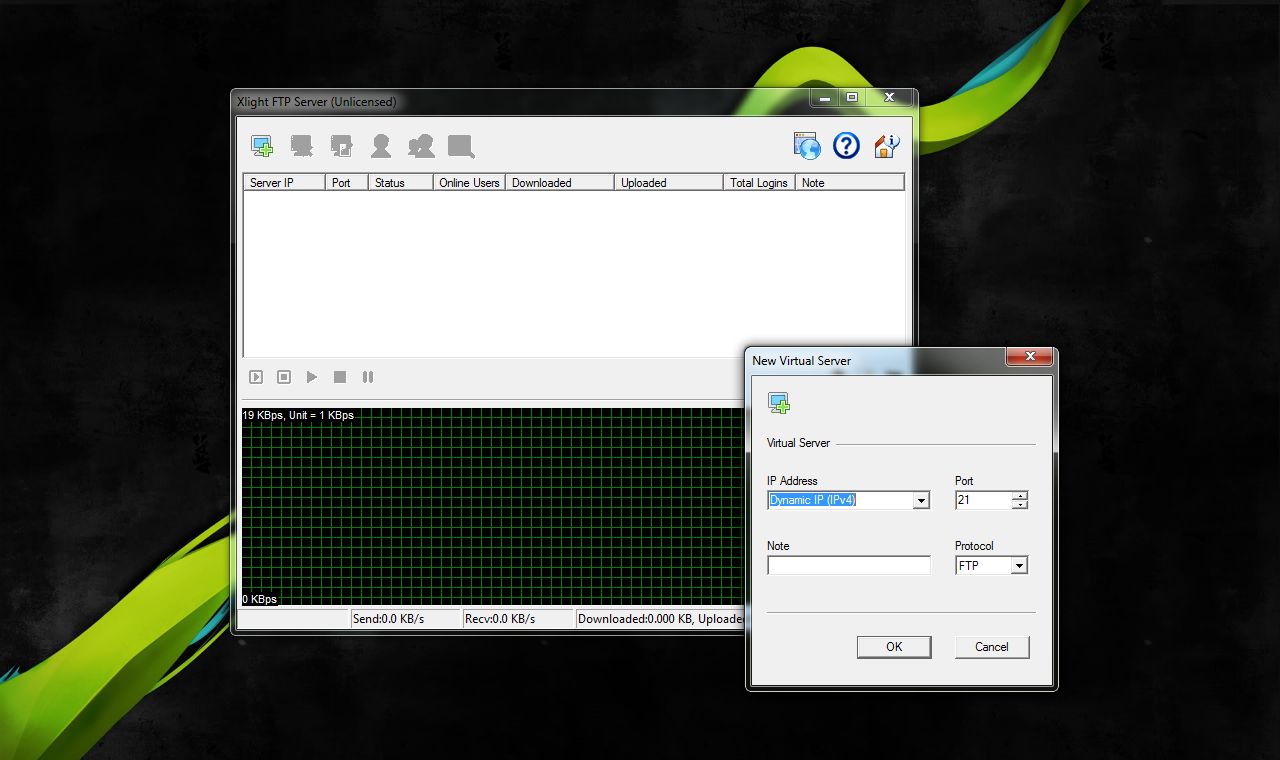Open the Protocol dropdown showing FTP
Image resolution: width=1280 pixels, height=760 pixels.
pyautogui.click(x=1019, y=566)
